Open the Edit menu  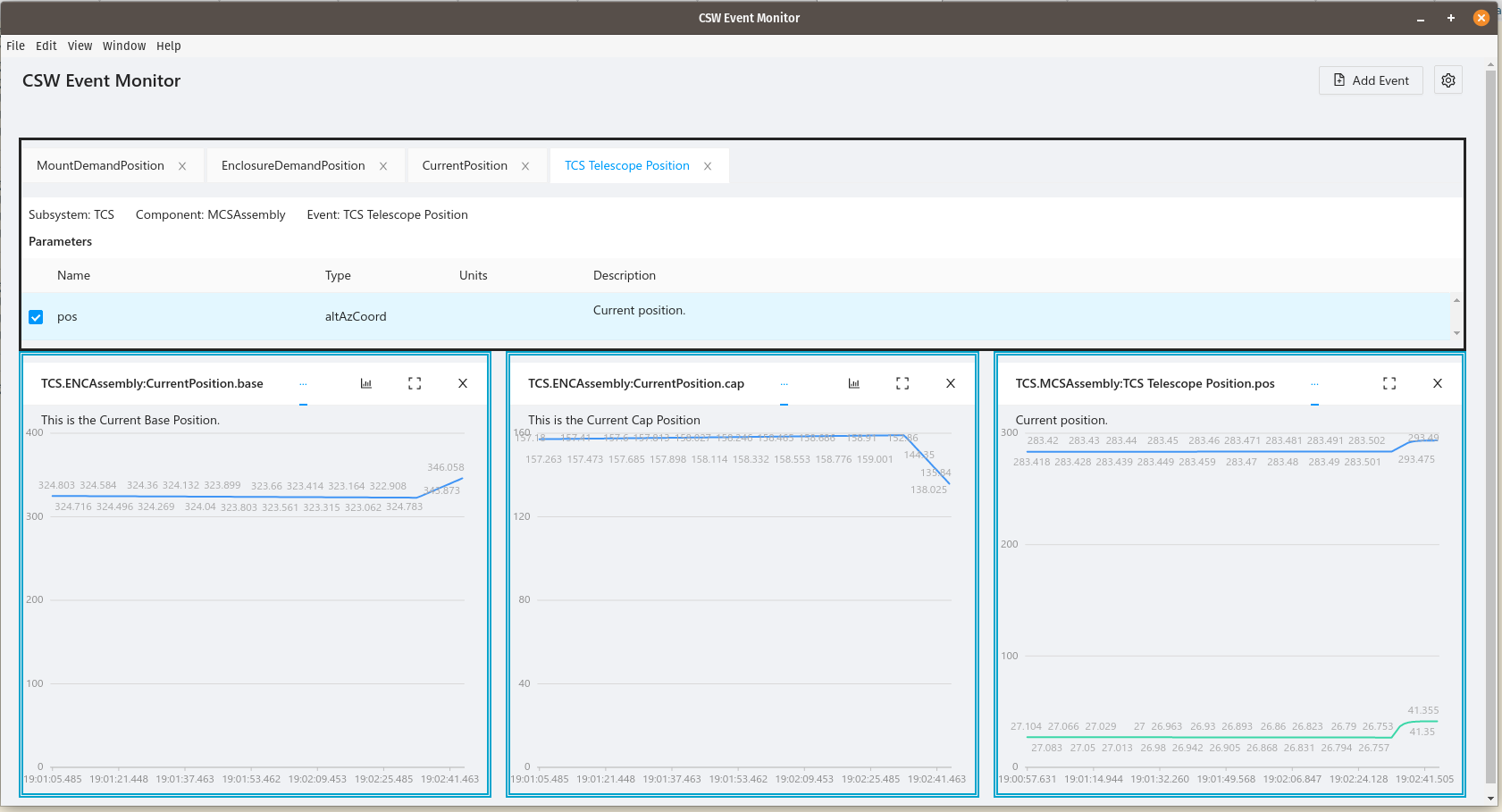(46, 46)
